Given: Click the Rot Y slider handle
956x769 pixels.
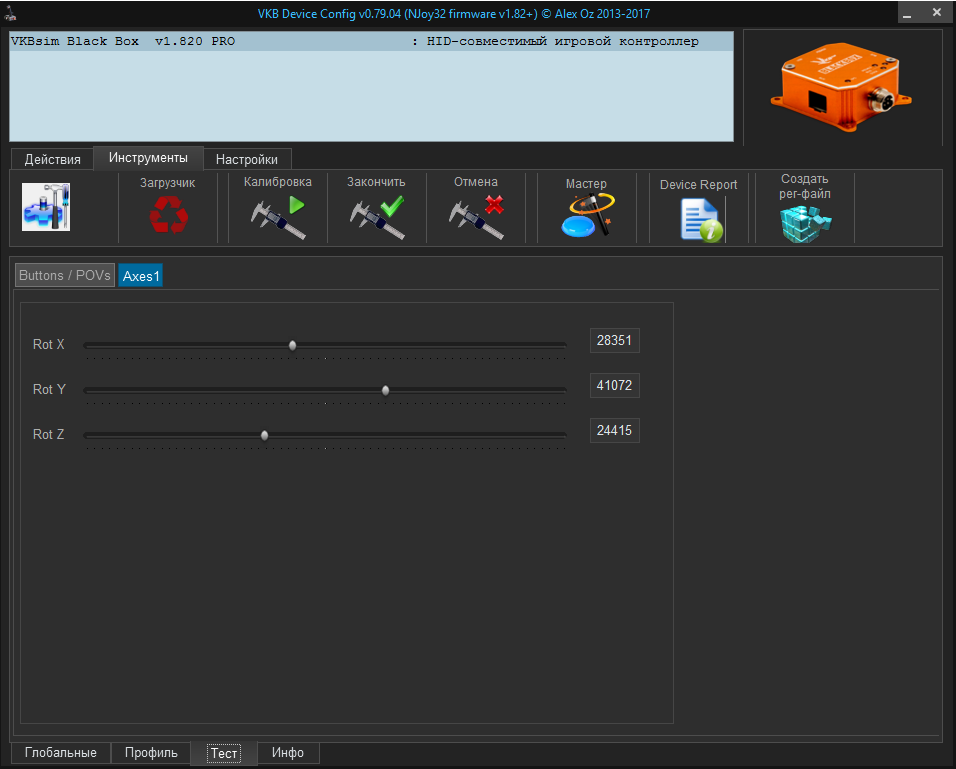Looking at the screenshot, I should tap(385, 390).
